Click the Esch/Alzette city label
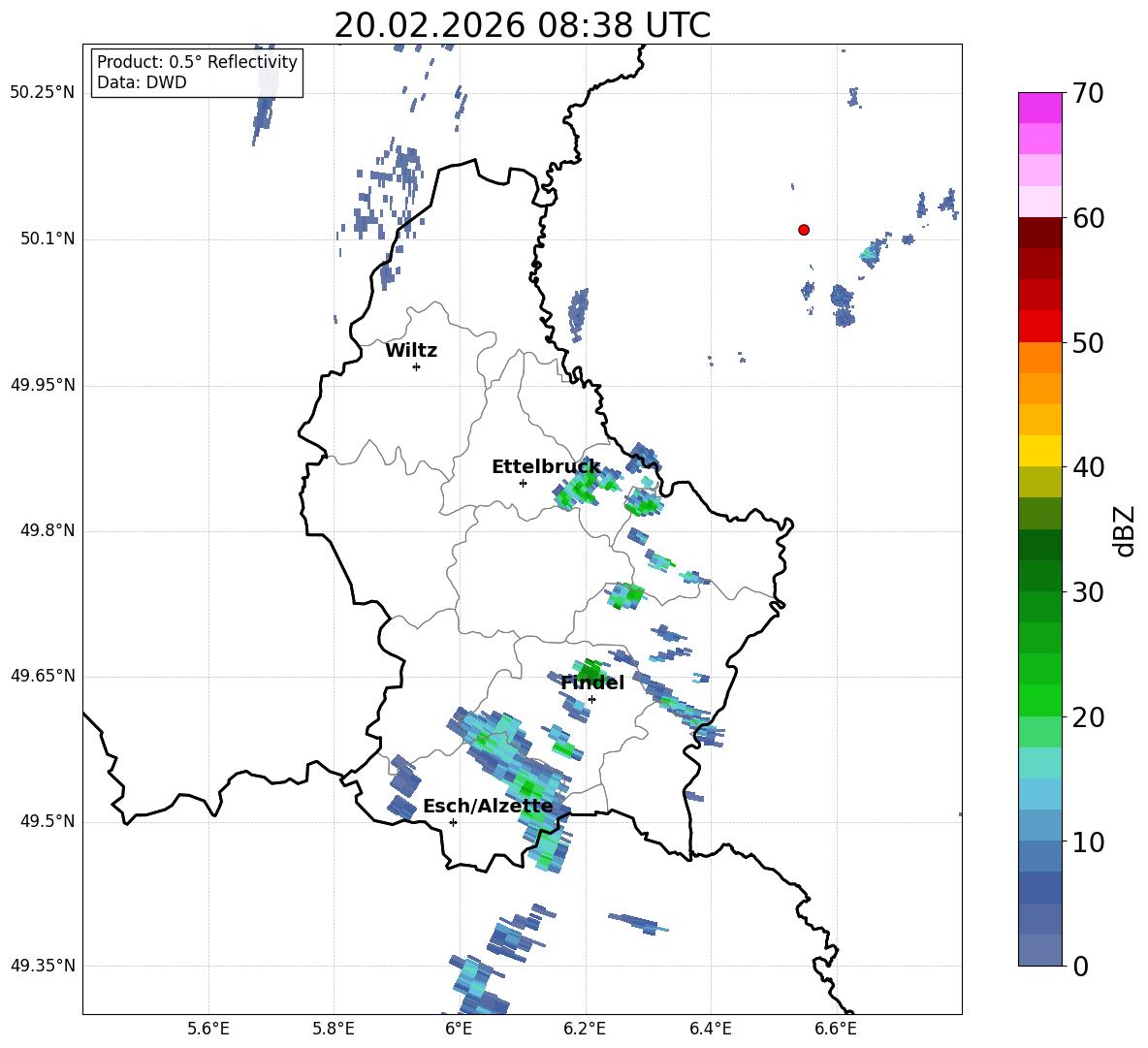The width and height of the screenshot is (1148, 1048). (x=488, y=807)
